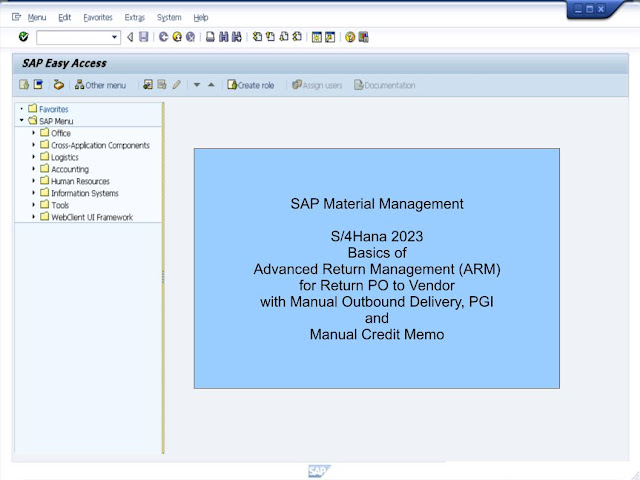Click the Next Page icon
The width and height of the screenshot is (640, 480).
pyautogui.click(x=284, y=37)
